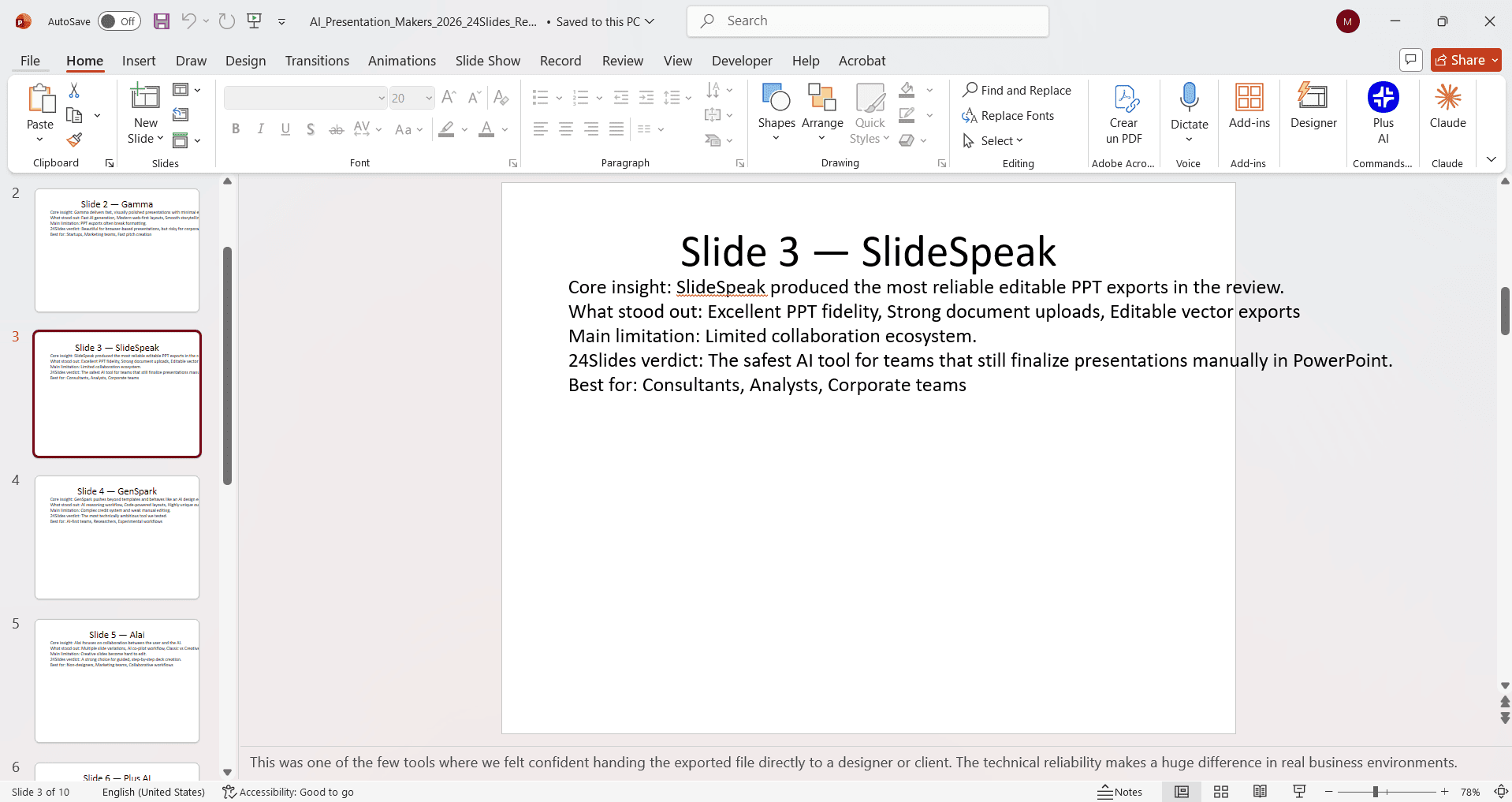The height and width of the screenshot is (802, 1512).
Task: Open the Design tab
Action: click(x=245, y=61)
